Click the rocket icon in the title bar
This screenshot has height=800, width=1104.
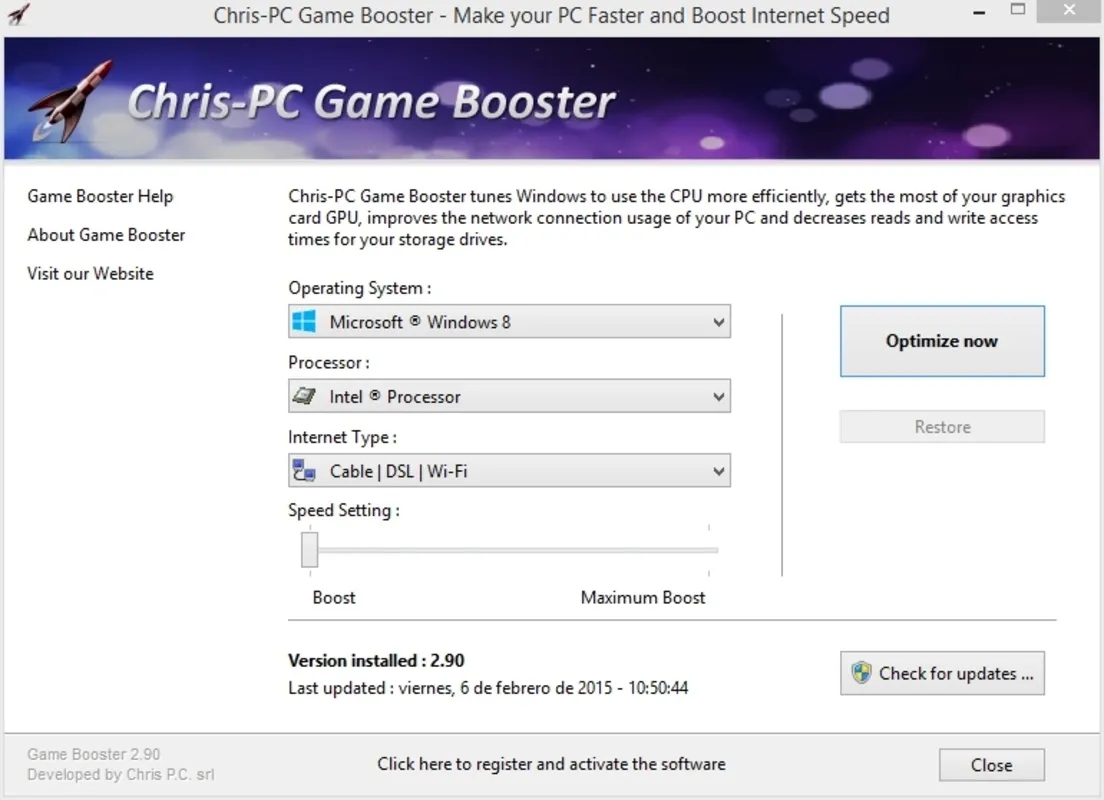[18, 14]
